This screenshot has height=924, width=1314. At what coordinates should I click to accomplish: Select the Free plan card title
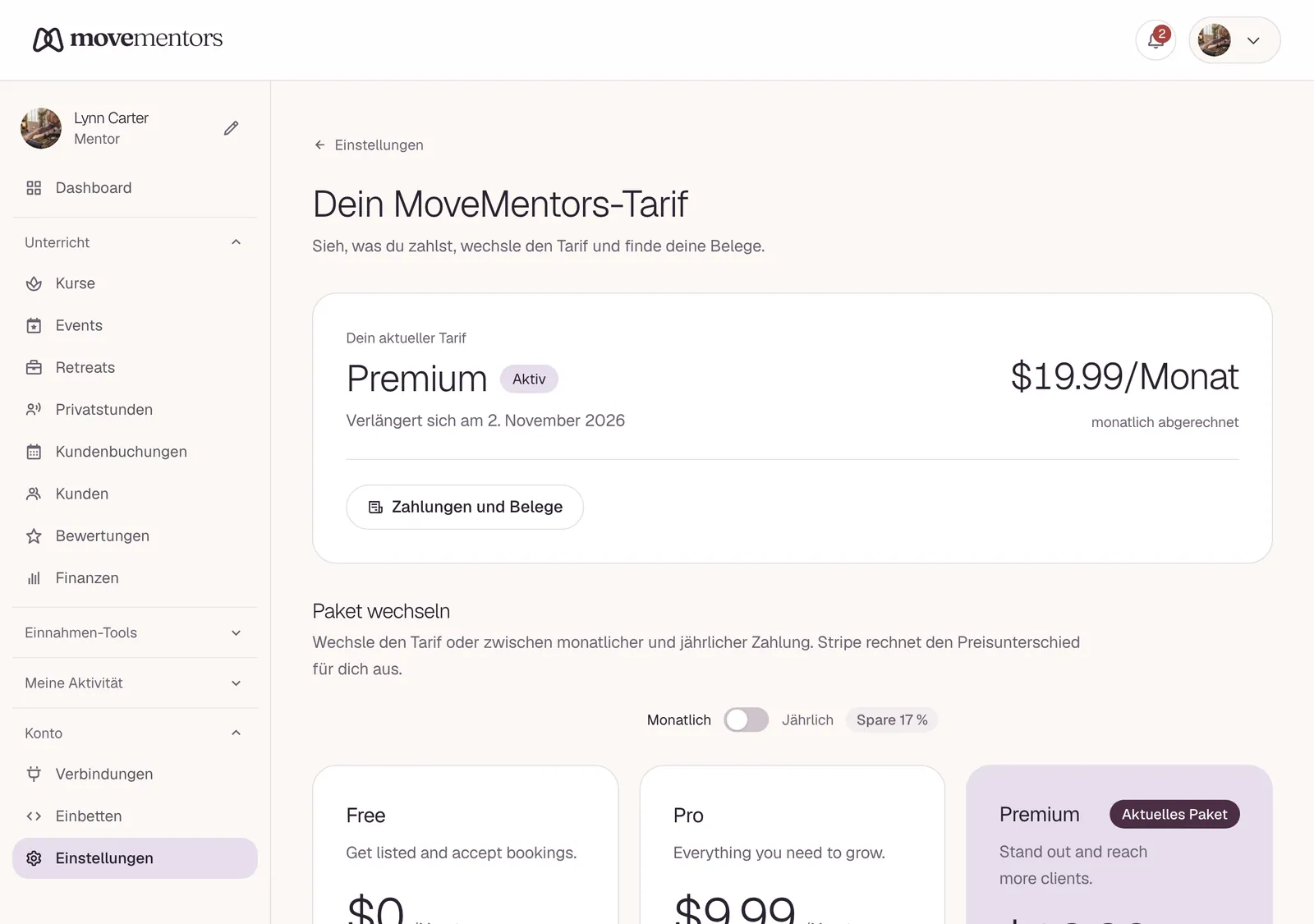pyautogui.click(x=365, y=816)
